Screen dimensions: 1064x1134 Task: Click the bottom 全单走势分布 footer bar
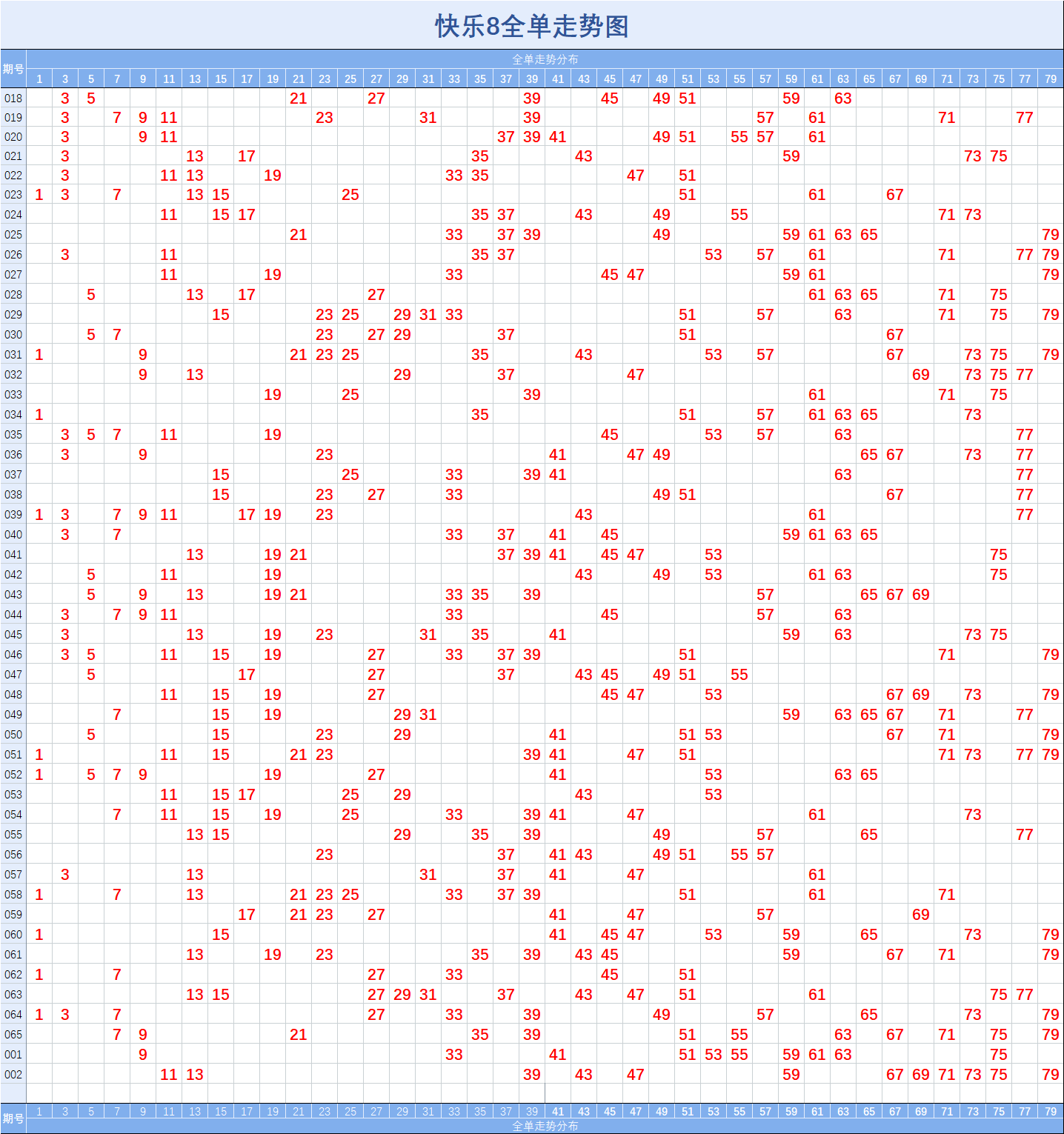545,1126
